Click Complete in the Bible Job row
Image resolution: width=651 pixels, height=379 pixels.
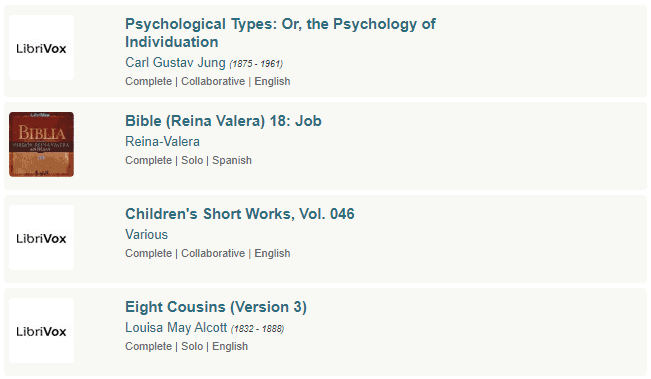(149, 160)
